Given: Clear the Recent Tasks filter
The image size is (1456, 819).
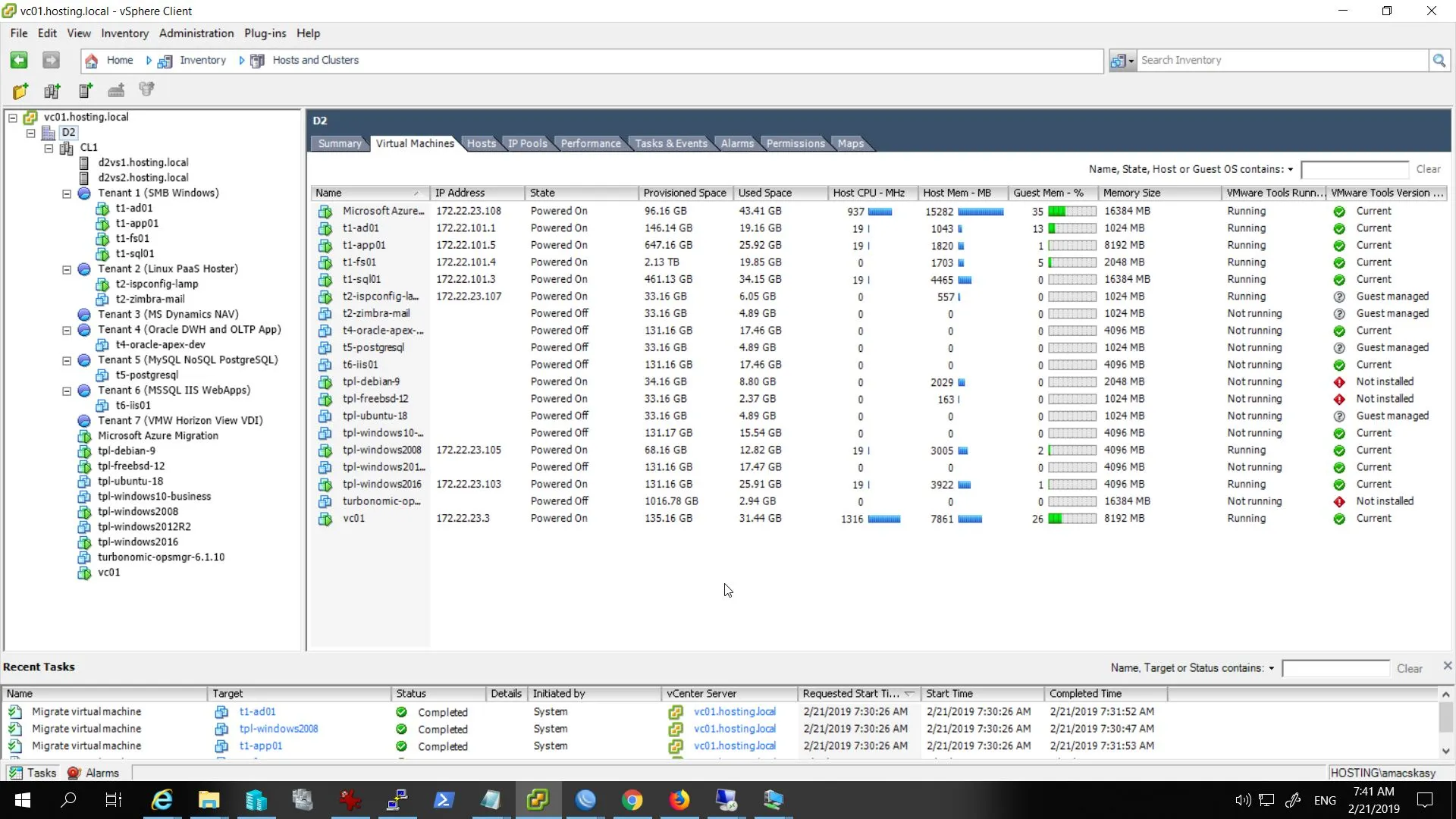Looking at the screenshot, I should point(1410,668).
